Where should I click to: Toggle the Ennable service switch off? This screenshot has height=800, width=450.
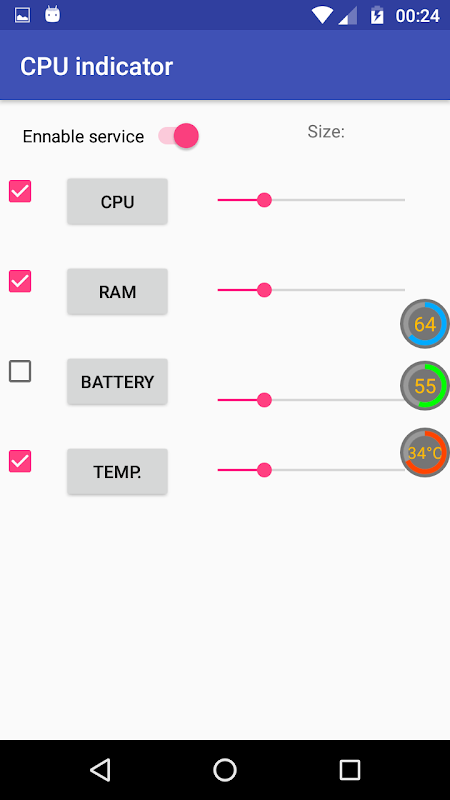point(178,136)
